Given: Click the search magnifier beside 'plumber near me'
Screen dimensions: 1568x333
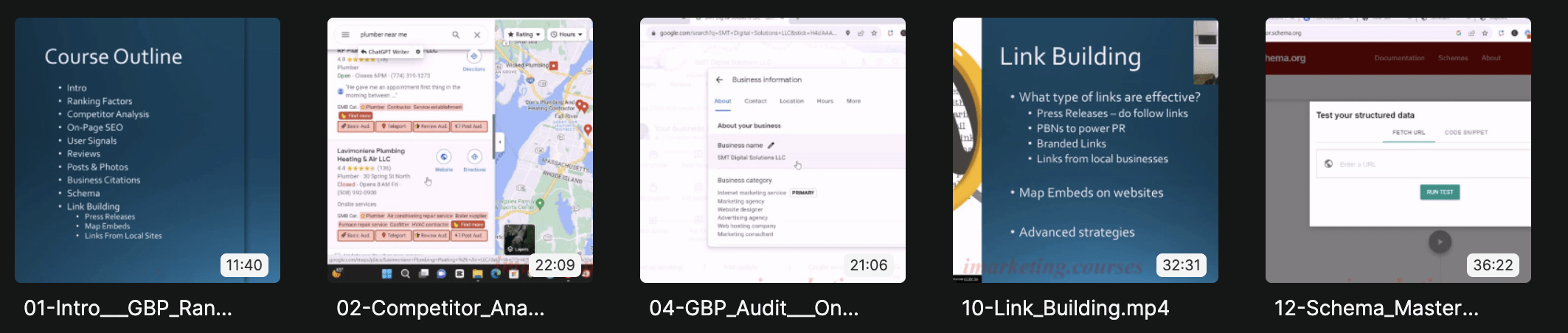Looking at the screenshot, I should point(456,35).
